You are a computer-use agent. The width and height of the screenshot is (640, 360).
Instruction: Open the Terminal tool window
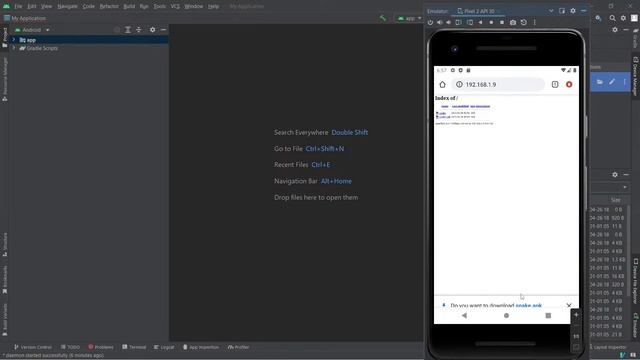[x=134, y=347]
